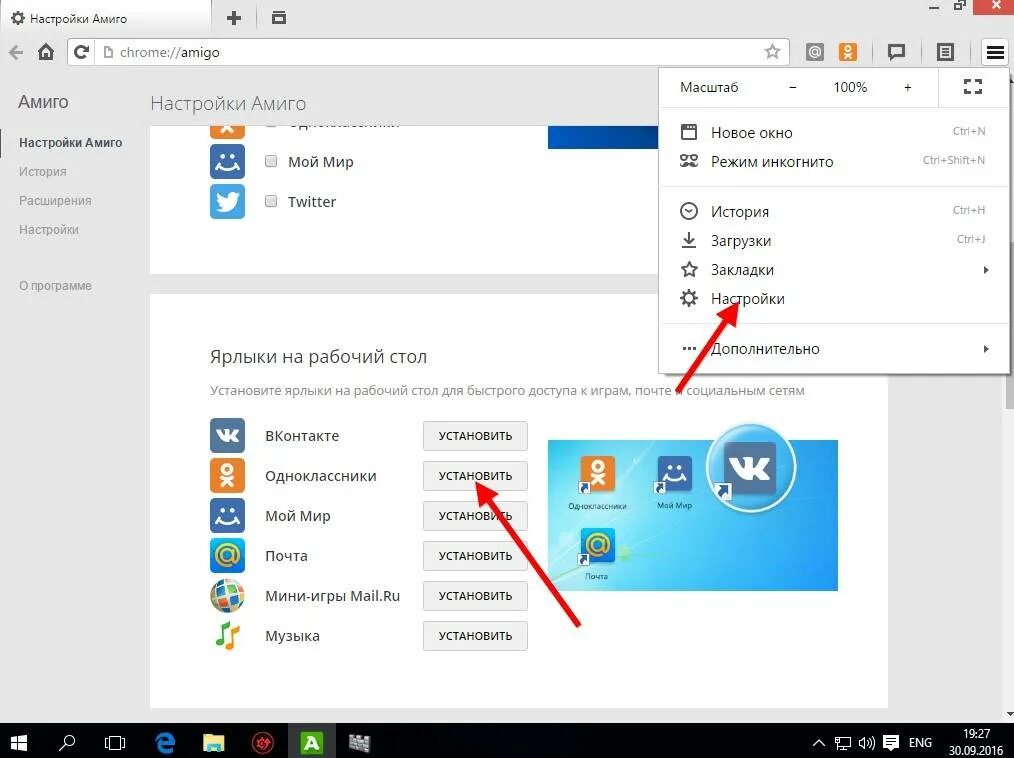Open File Explorer from taskbar
The image size is (1014, 758).
point(213,742)
